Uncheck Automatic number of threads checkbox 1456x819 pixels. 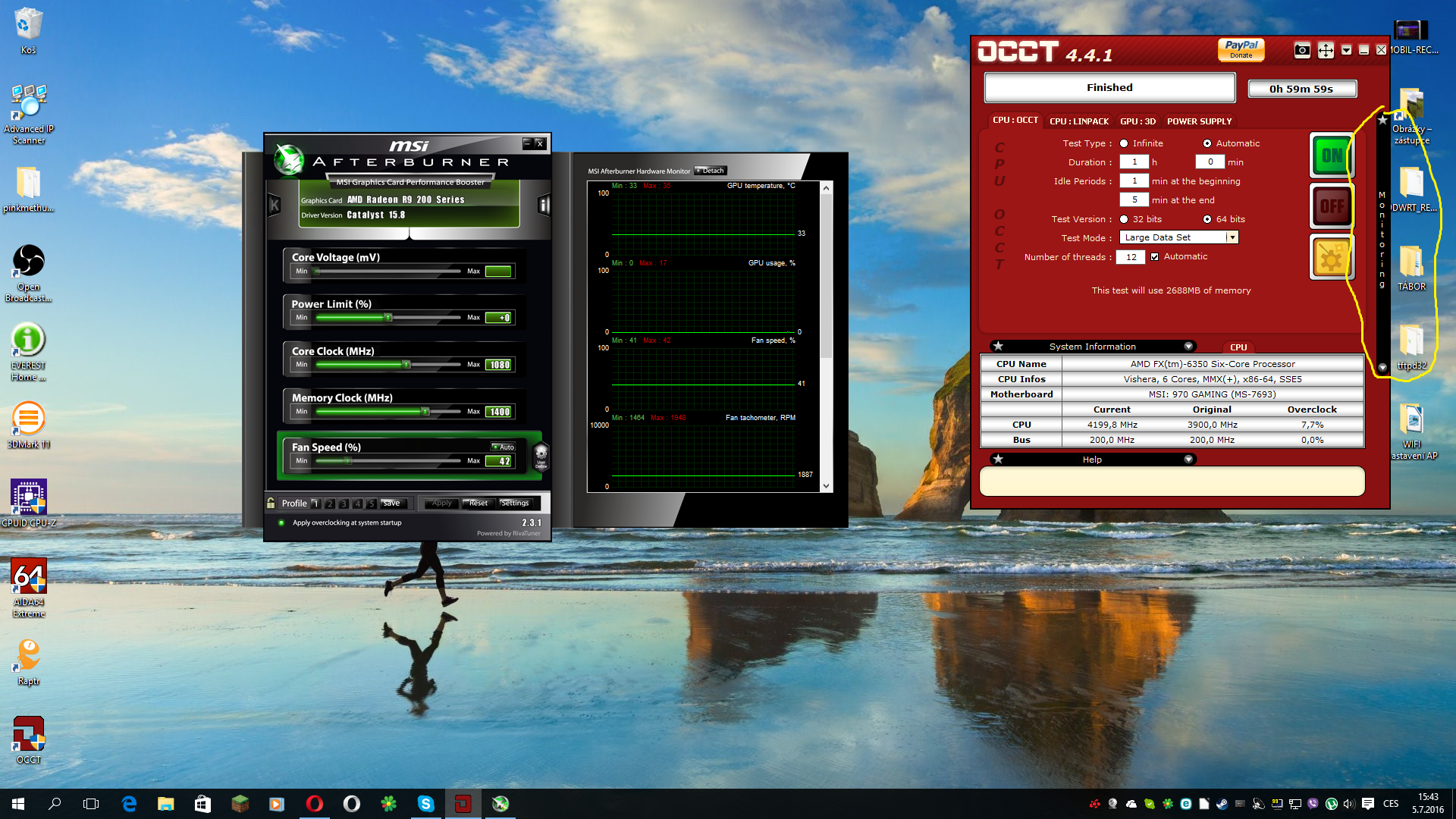click(1154, 257)
